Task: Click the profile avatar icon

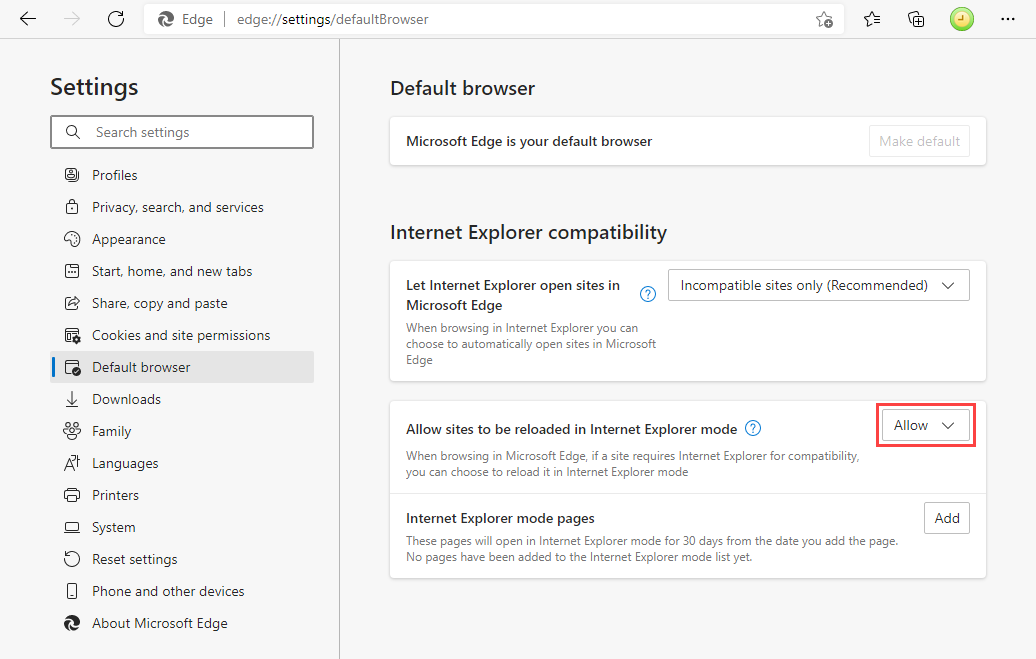Action: (962, 19)
